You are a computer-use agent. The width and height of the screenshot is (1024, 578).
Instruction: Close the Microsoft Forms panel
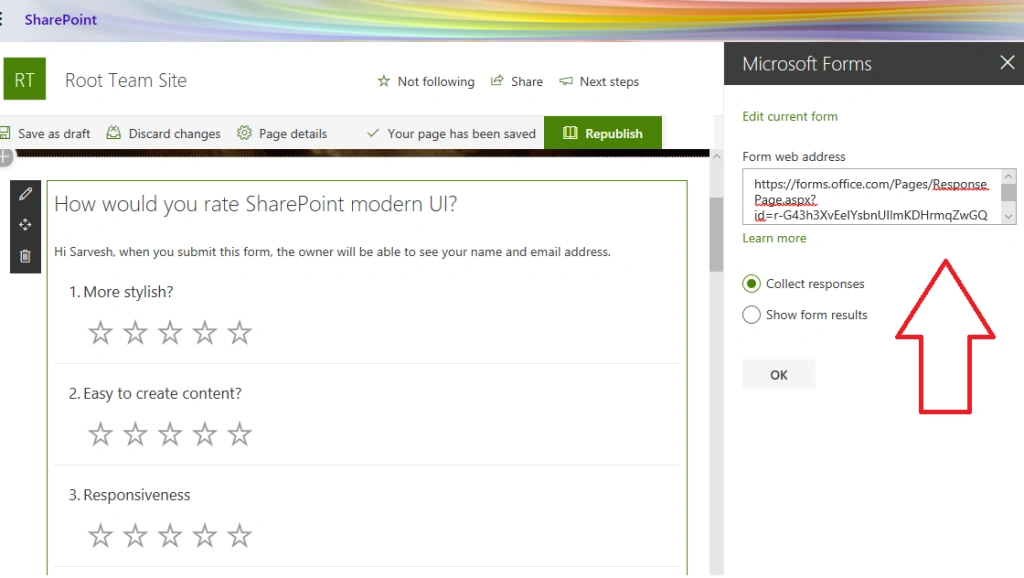pos(1007,63)
